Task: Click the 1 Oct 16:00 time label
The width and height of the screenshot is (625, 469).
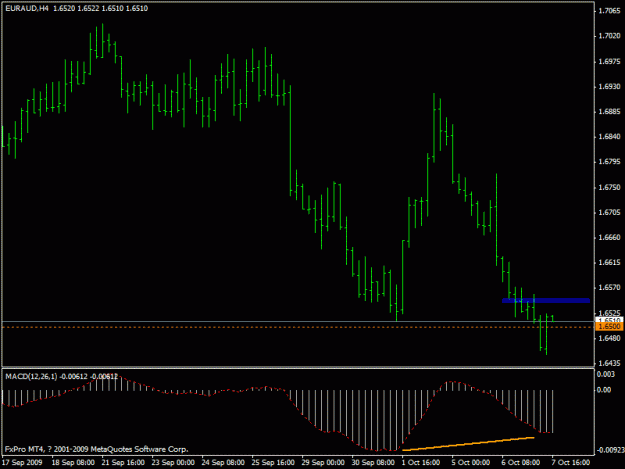Action: (x=421, y=463)
